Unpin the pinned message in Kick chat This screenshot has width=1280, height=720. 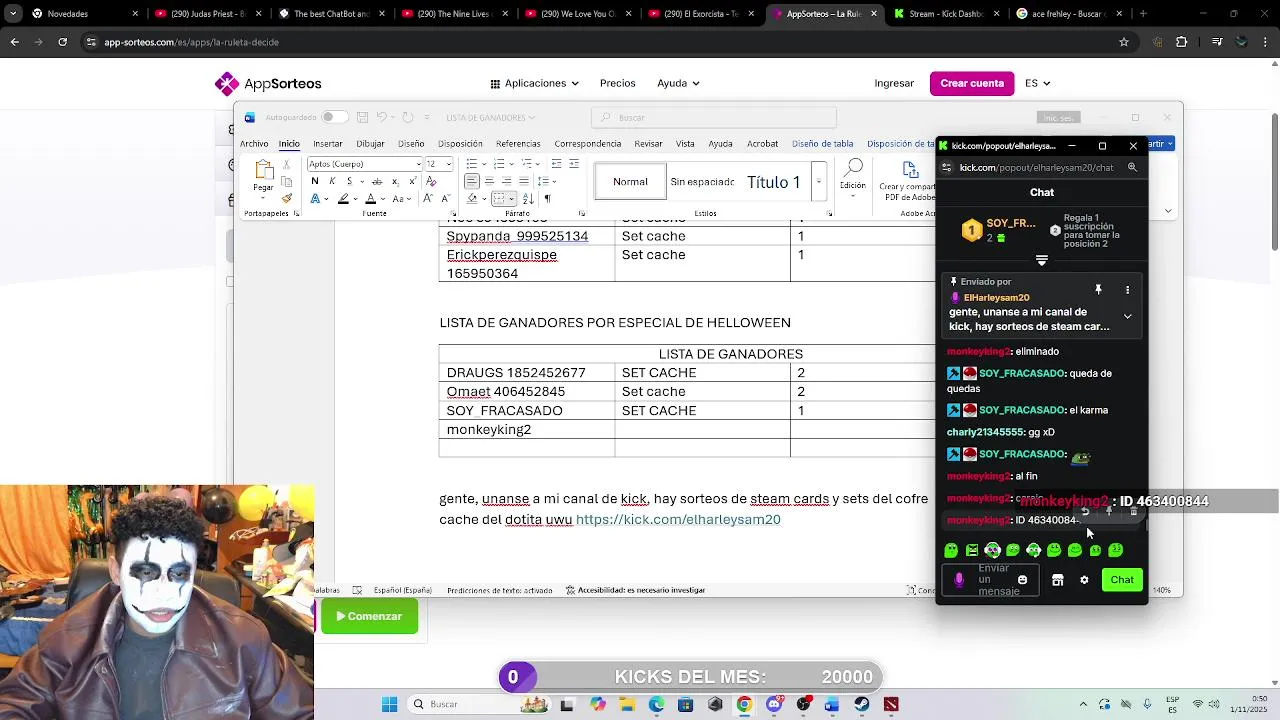[1098, 290]
